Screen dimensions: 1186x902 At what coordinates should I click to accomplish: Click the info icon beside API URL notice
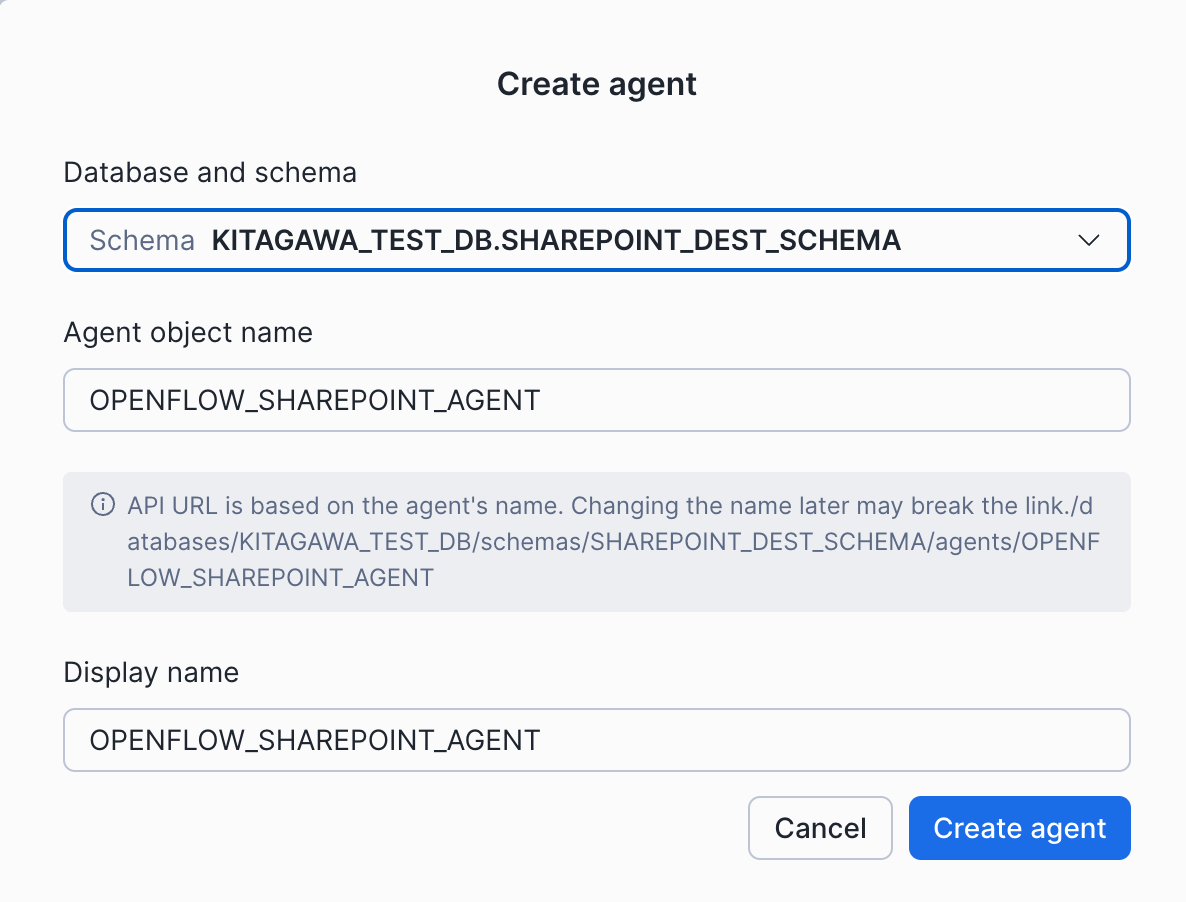pos(102,504)
